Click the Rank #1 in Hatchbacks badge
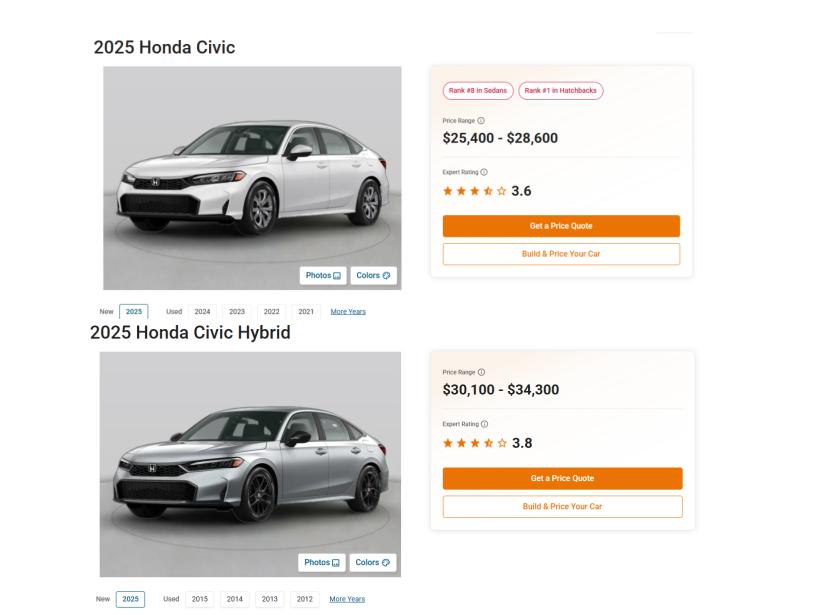This screenshot has height=615, width=817. (560, 90)
